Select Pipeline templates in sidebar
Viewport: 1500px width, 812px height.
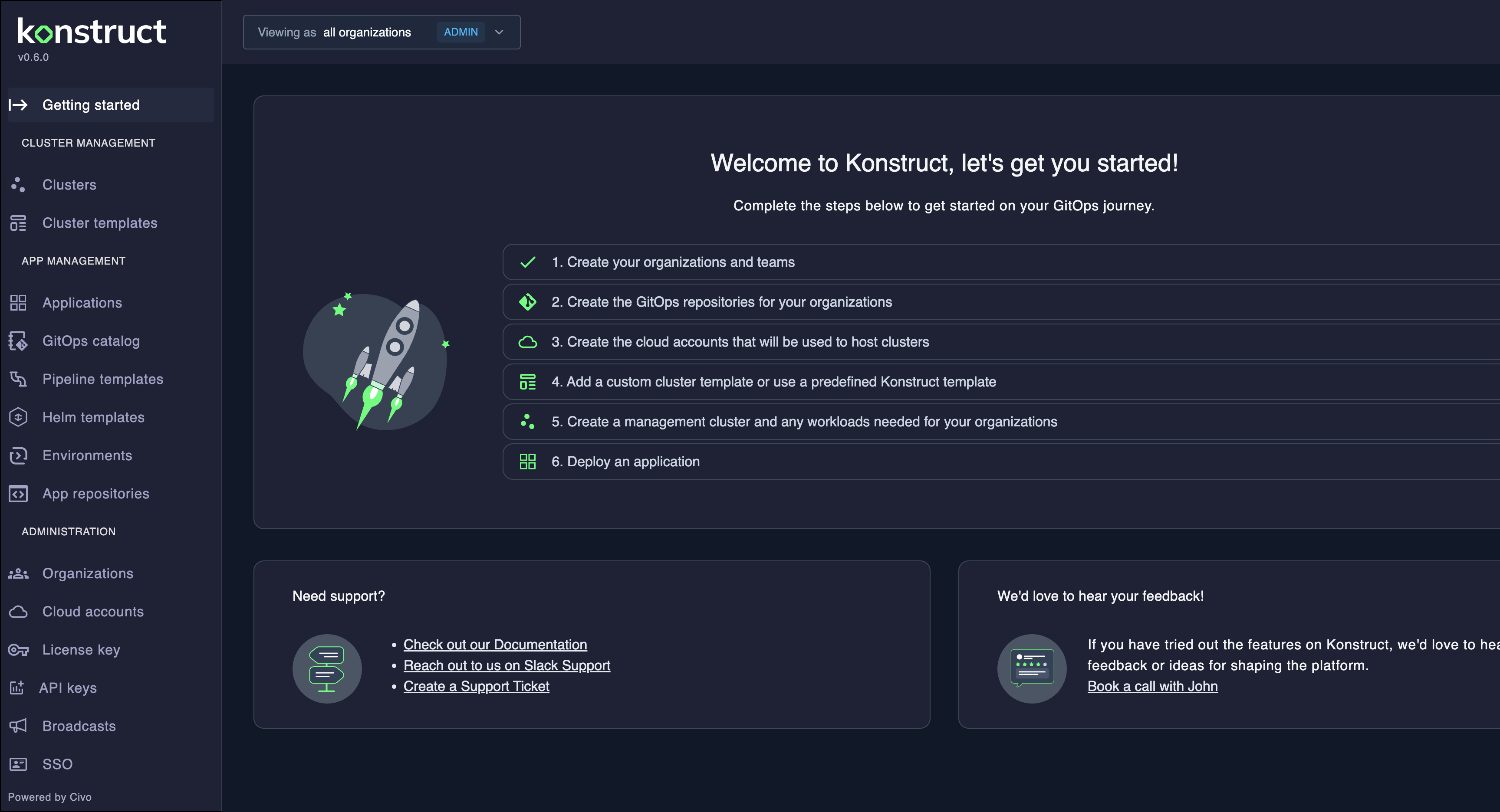(111, 379)
